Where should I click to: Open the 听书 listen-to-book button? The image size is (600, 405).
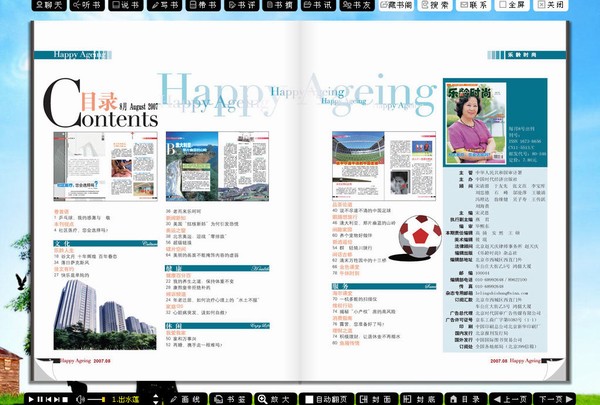click(x=88, y=5)
